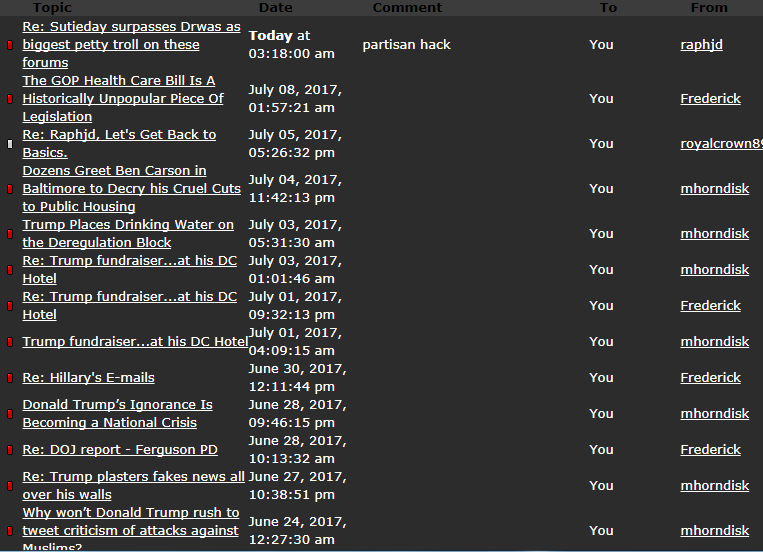Viewport: 763px width, 552px height.
Task: Open Frederick's profile on Hillary's E-mails row
Action: point(710,377)
